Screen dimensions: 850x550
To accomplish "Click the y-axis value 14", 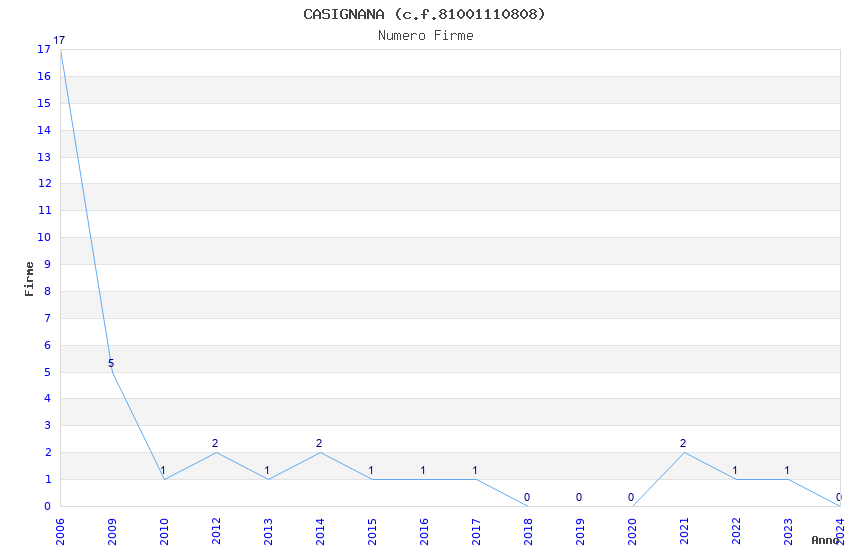I will (44, 130).
